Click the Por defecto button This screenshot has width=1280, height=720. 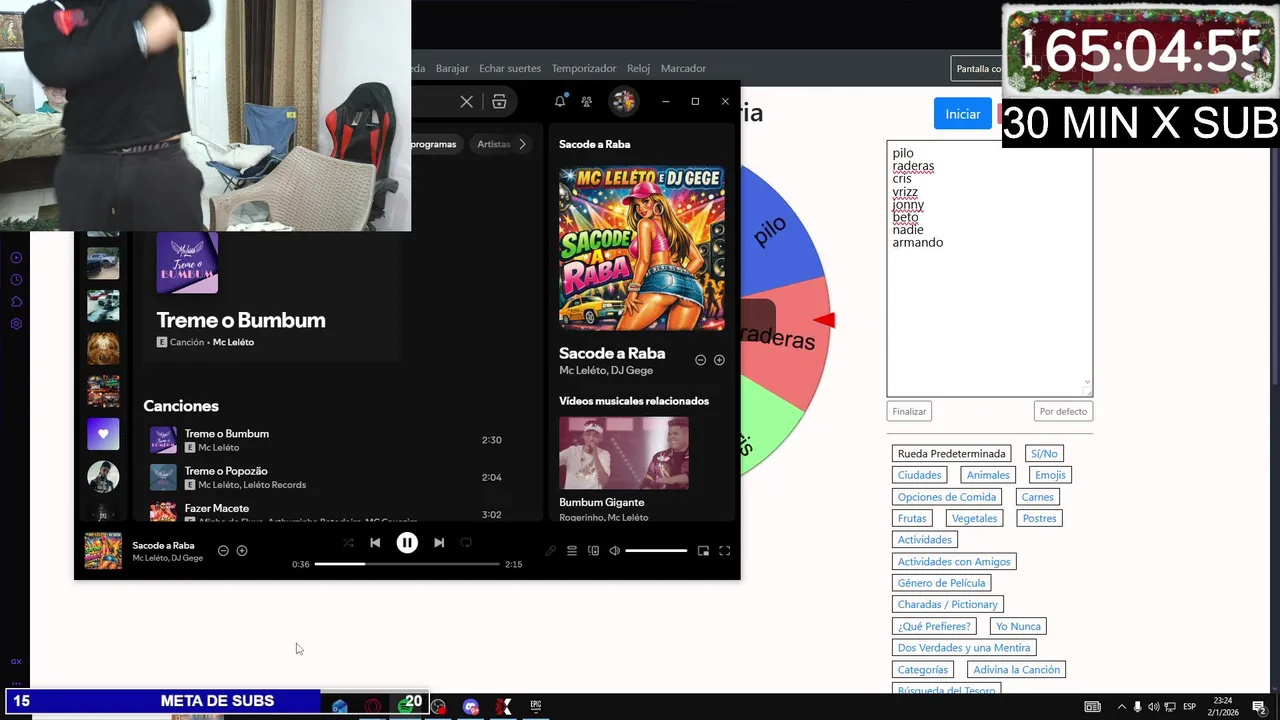coord(1063,411)
